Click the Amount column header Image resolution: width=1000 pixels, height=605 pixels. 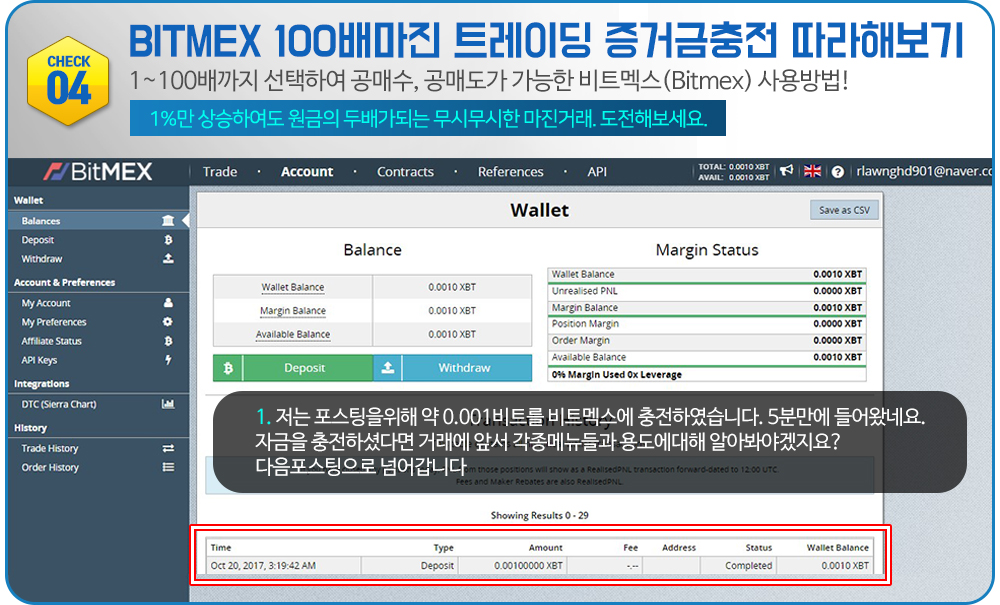point(545,548)
